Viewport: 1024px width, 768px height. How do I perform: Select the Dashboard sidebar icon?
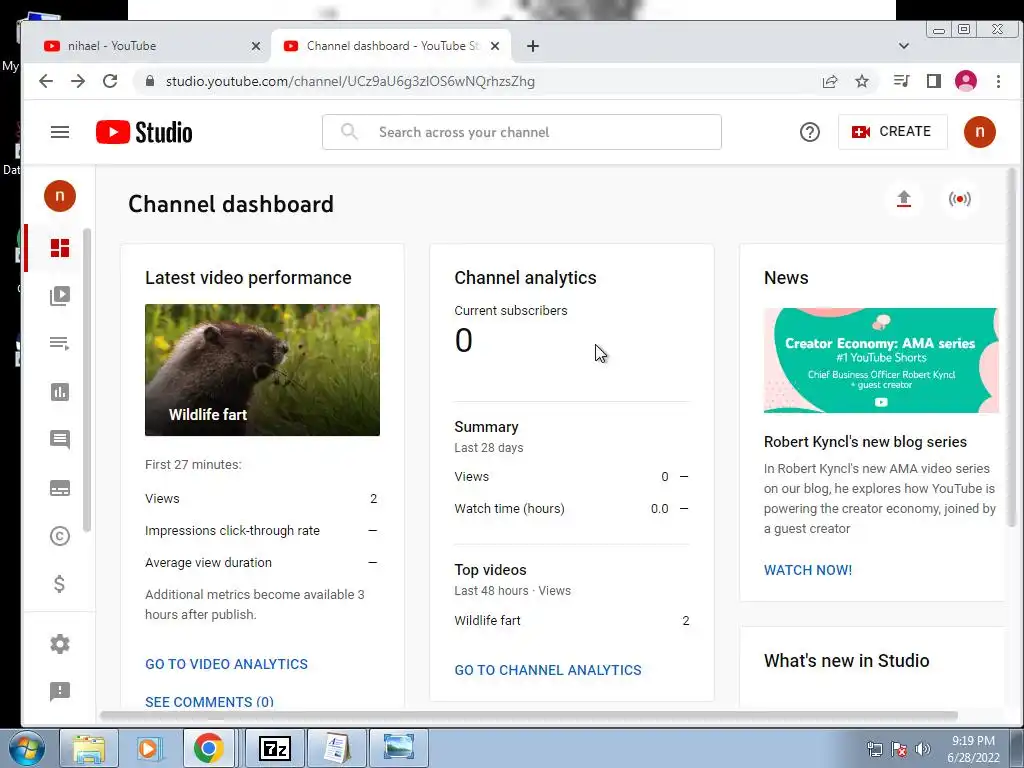click(x=60, y=248)
